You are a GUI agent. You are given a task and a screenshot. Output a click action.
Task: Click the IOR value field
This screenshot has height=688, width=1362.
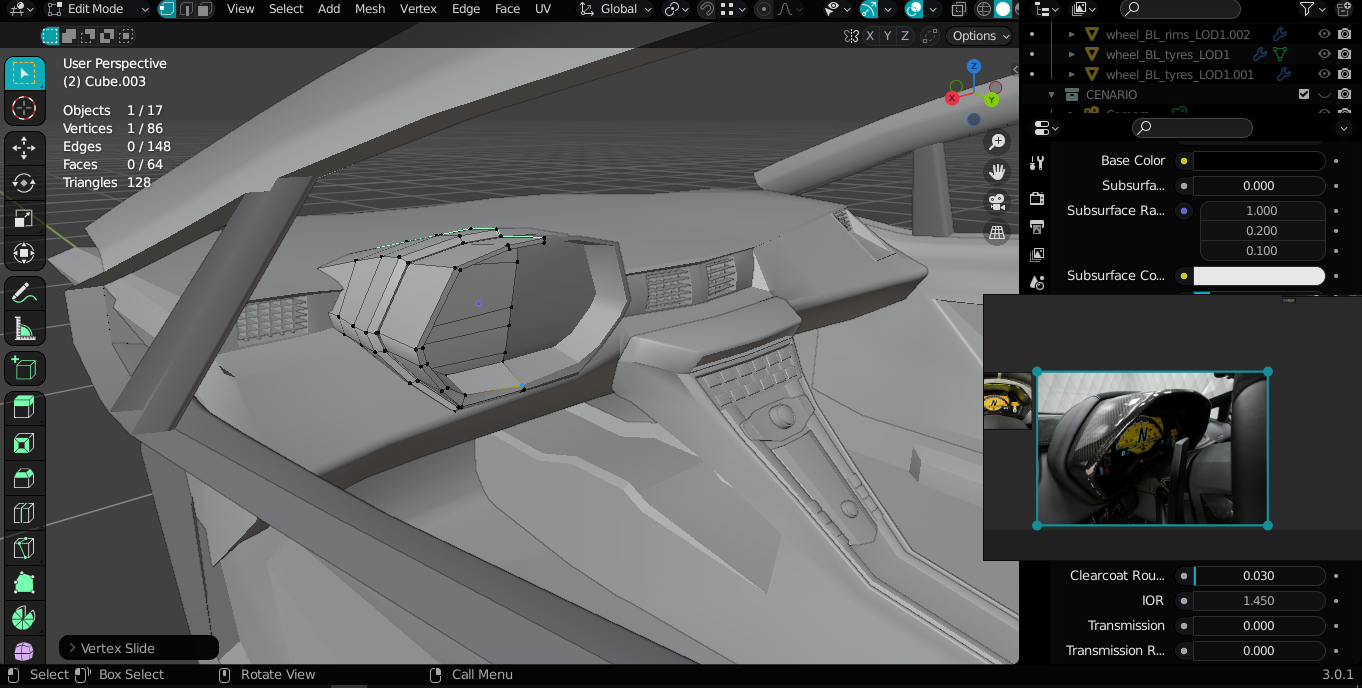(x=1259, y=601)
